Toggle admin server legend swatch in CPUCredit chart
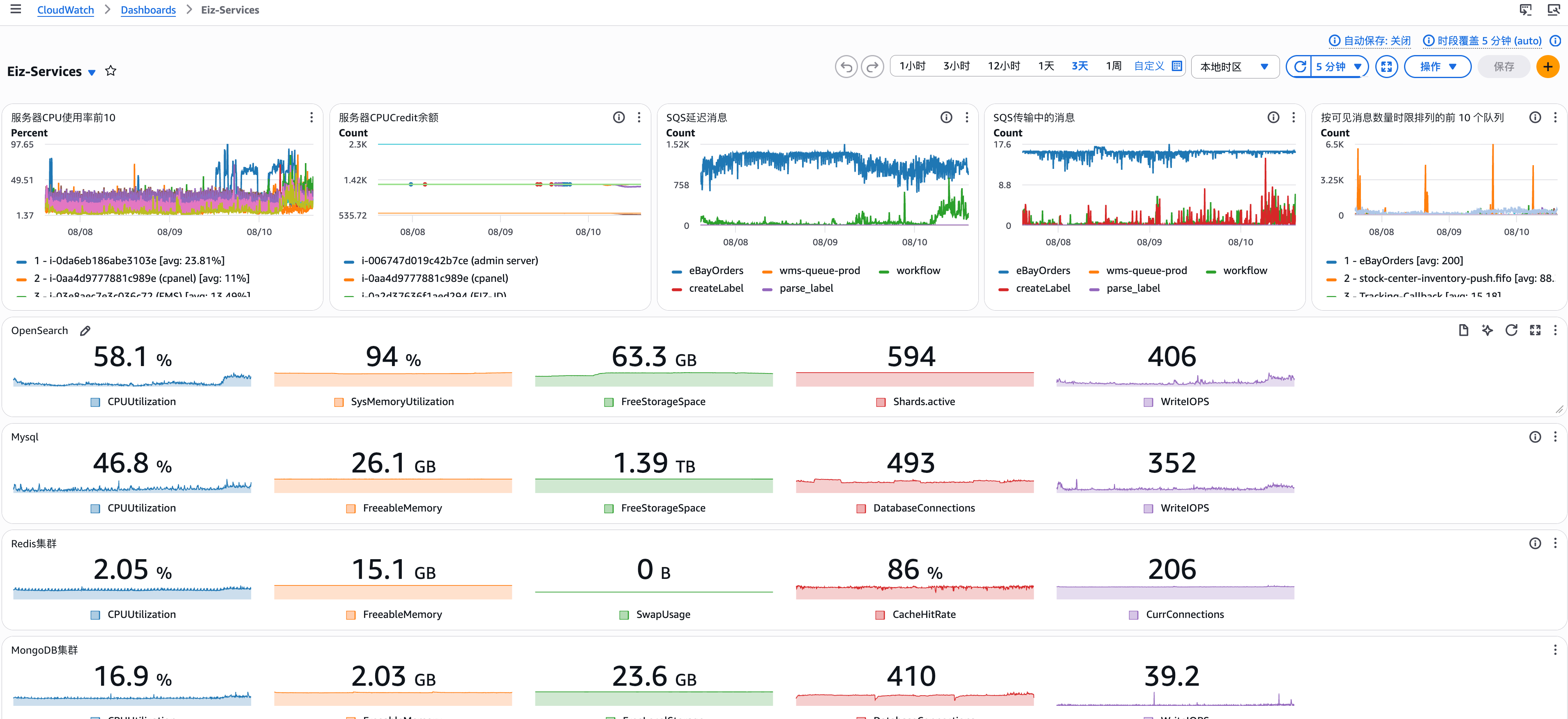The height and width of the screenshot is (719, 1568). point(349,261)
